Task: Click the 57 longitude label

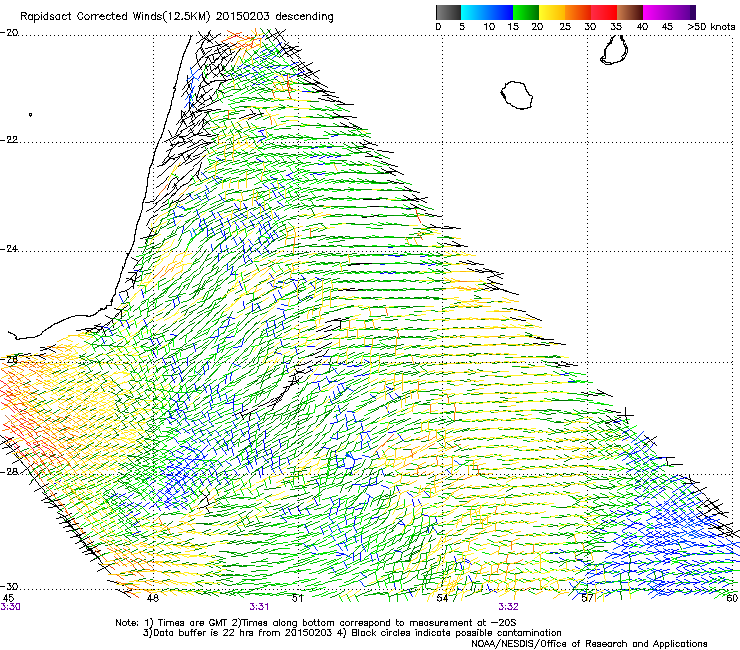Action: click(587, 598)
